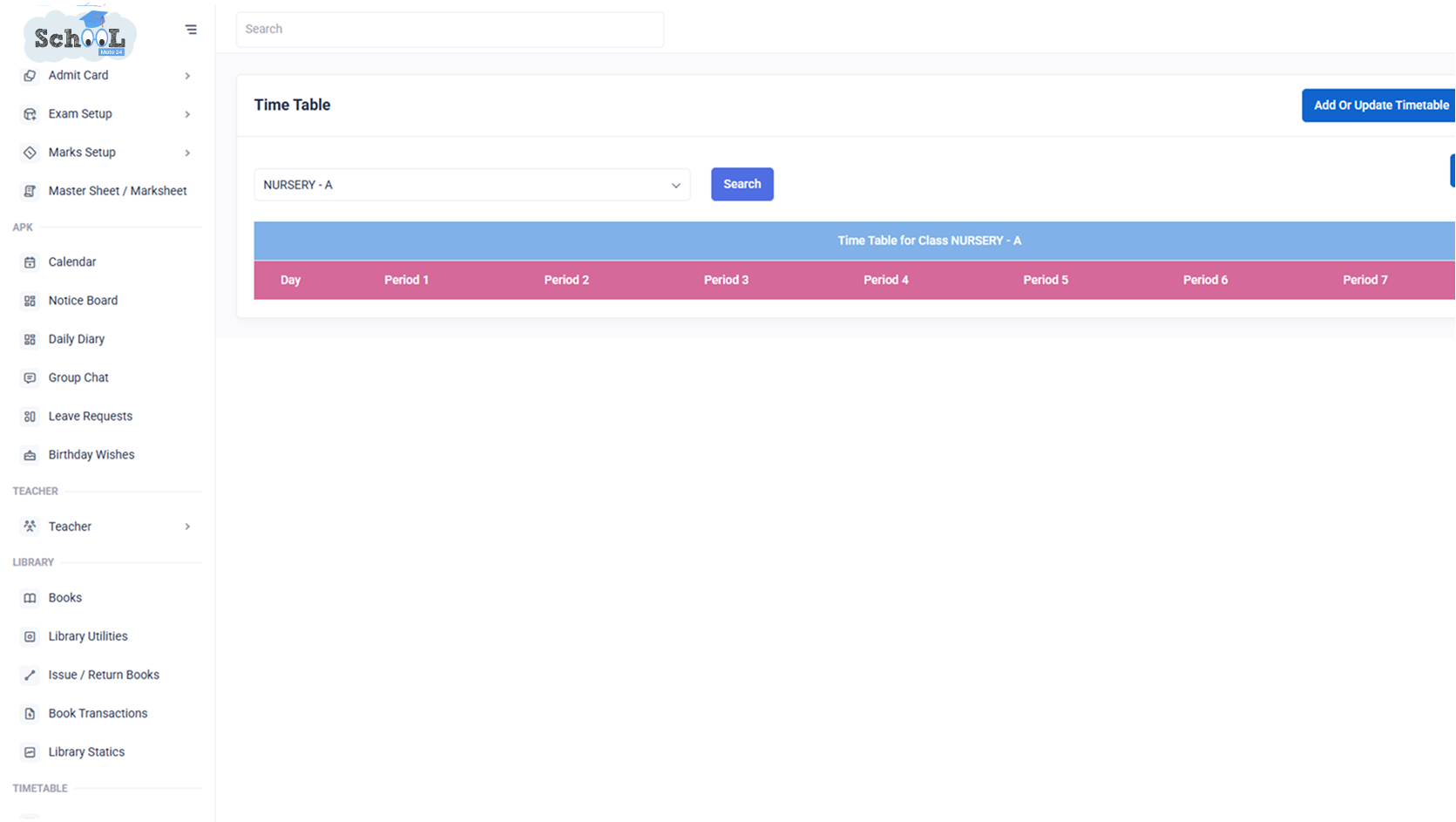Open Exam Setup menu item
Screen dimensions: 1456x822
80,113
